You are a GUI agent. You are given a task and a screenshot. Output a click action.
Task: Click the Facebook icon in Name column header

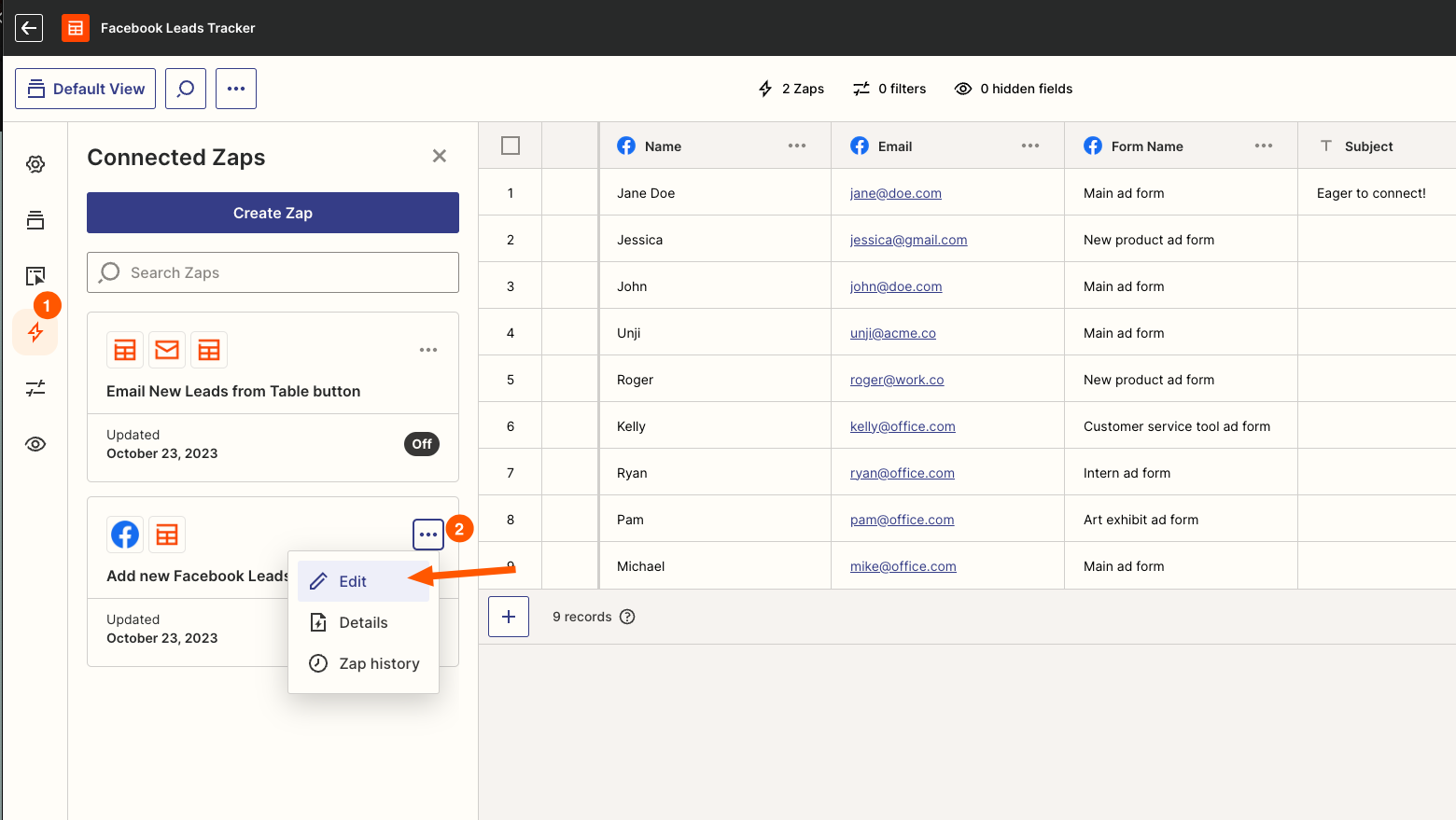pyautogui.click(x=626, y=146)
